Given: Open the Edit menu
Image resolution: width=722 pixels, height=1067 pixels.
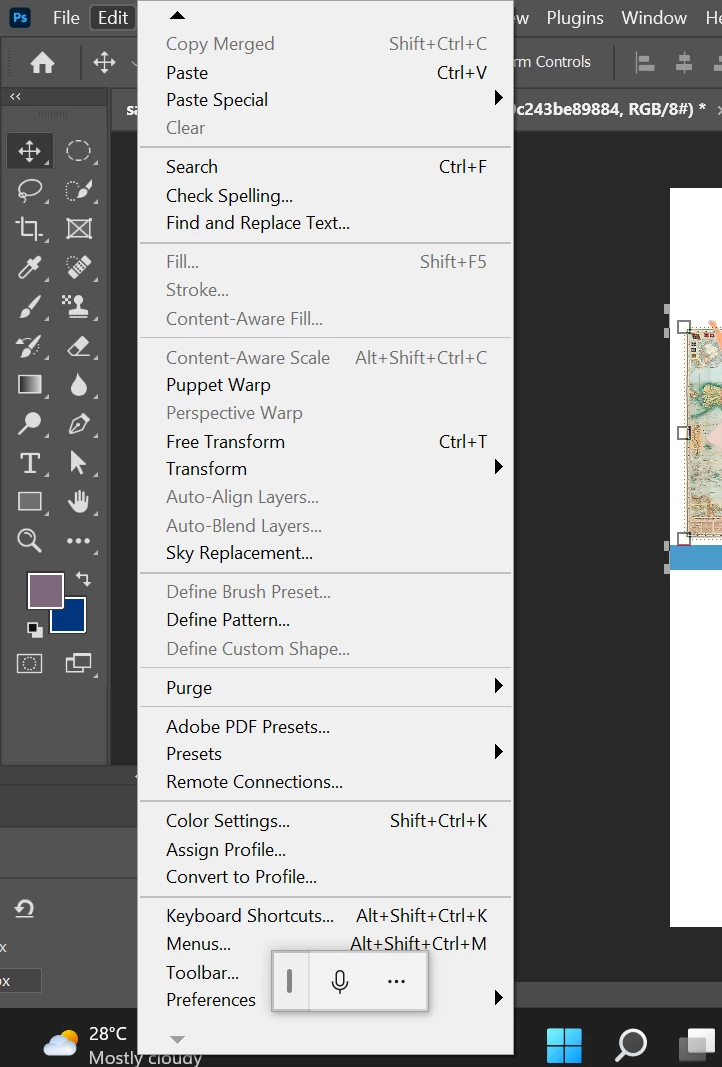Looking at the screenshot, I should click(x=112, y=18).
